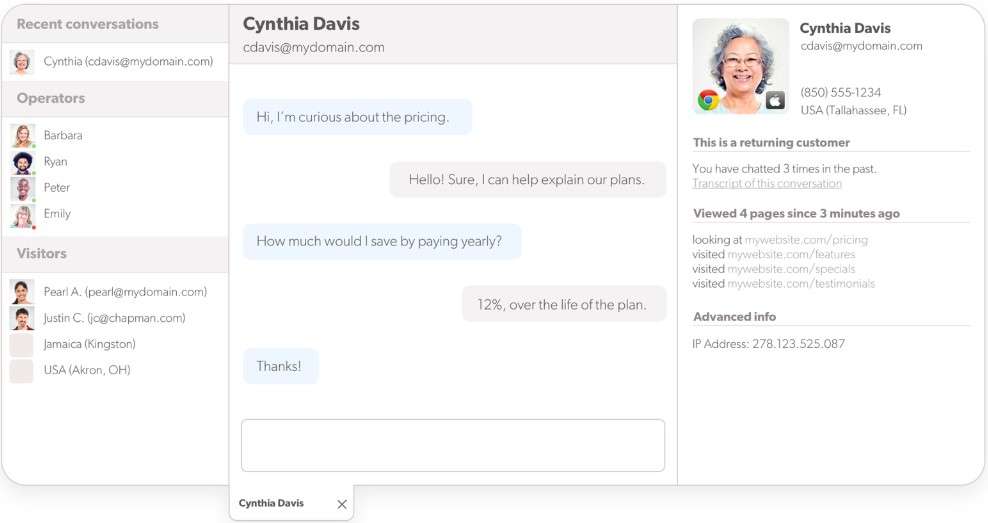Click Pearl A. visitor avatar

[x=22, y=292]
